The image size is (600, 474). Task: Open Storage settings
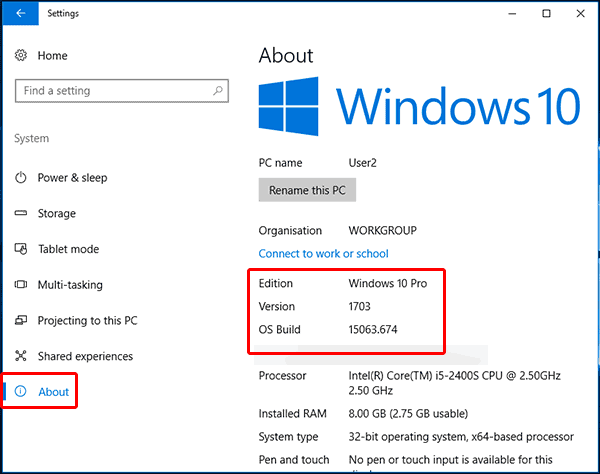click(x=57, y=213)
